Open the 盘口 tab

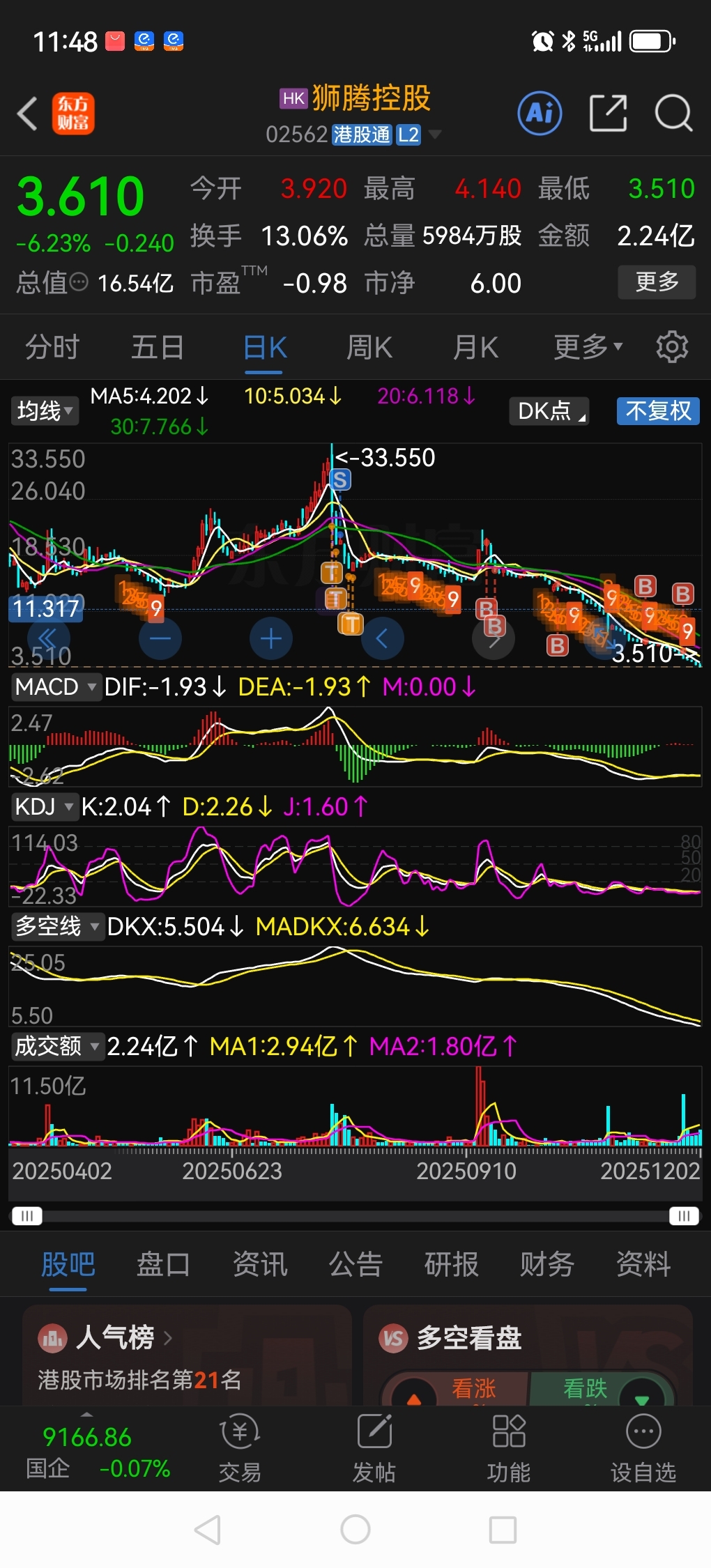click(x=164, y=1264)
